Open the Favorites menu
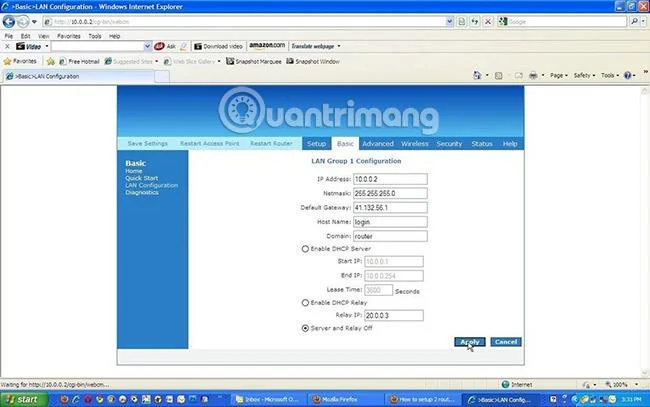This screenshot has width=650, height=407. click(69, 36)
